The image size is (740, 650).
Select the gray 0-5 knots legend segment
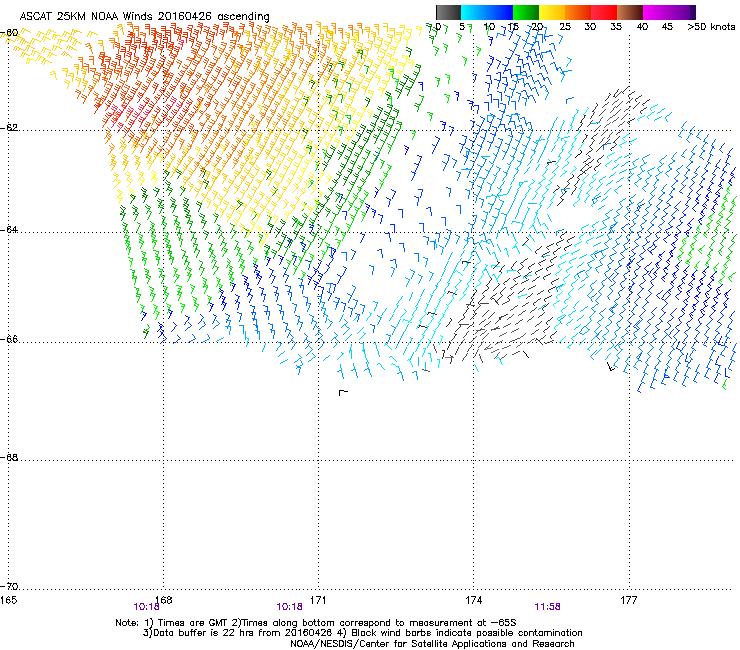point(448,12)
